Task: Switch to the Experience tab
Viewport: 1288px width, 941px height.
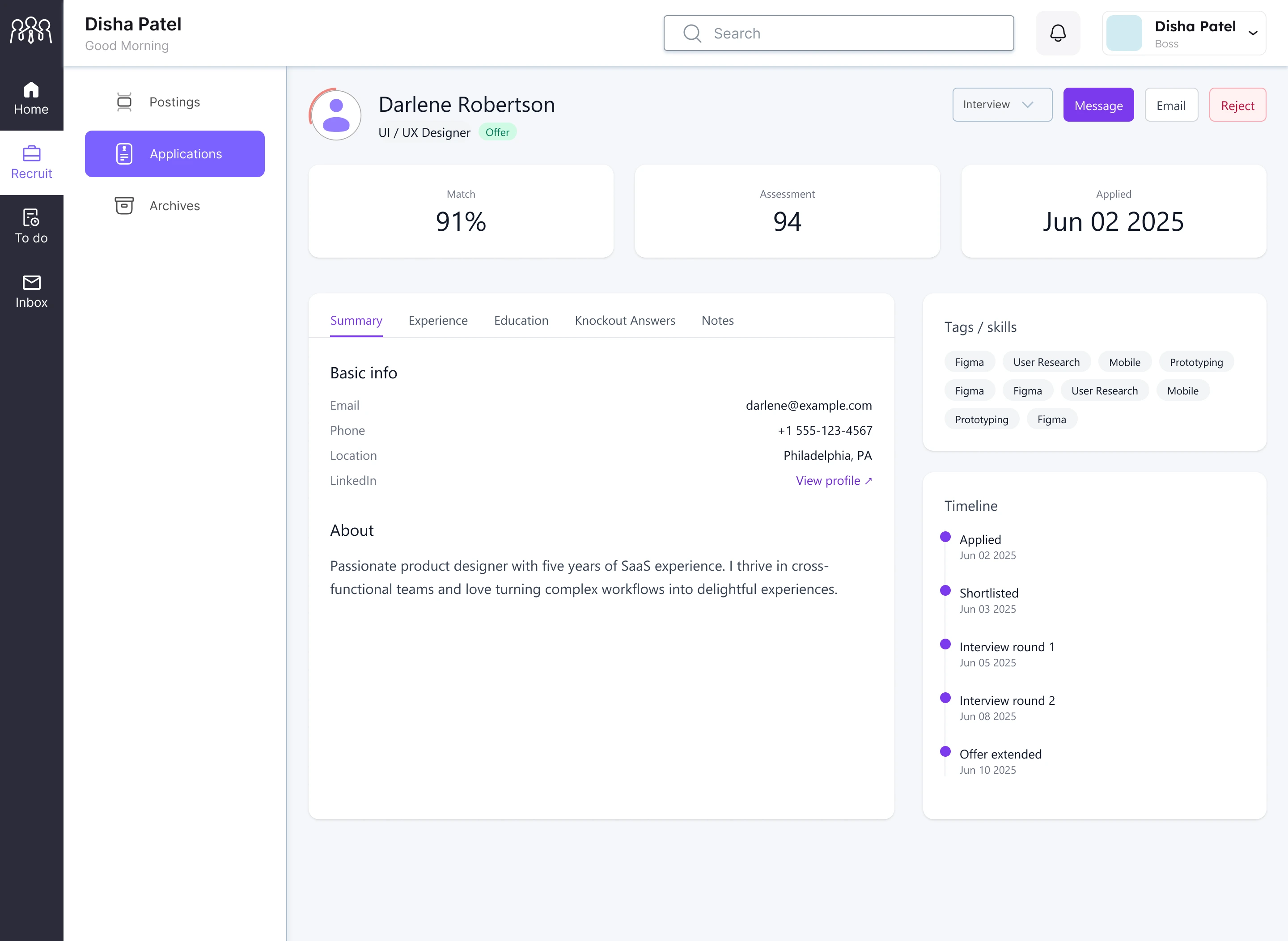Action: [x=437, y=320]
